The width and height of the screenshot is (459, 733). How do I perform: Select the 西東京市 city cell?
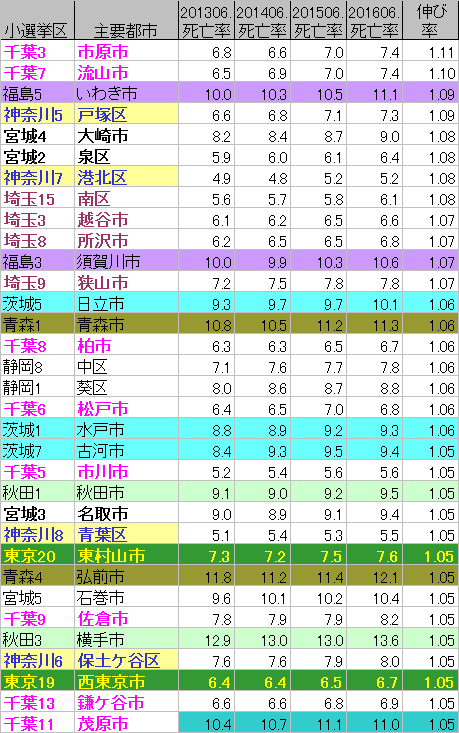(126, 681)
